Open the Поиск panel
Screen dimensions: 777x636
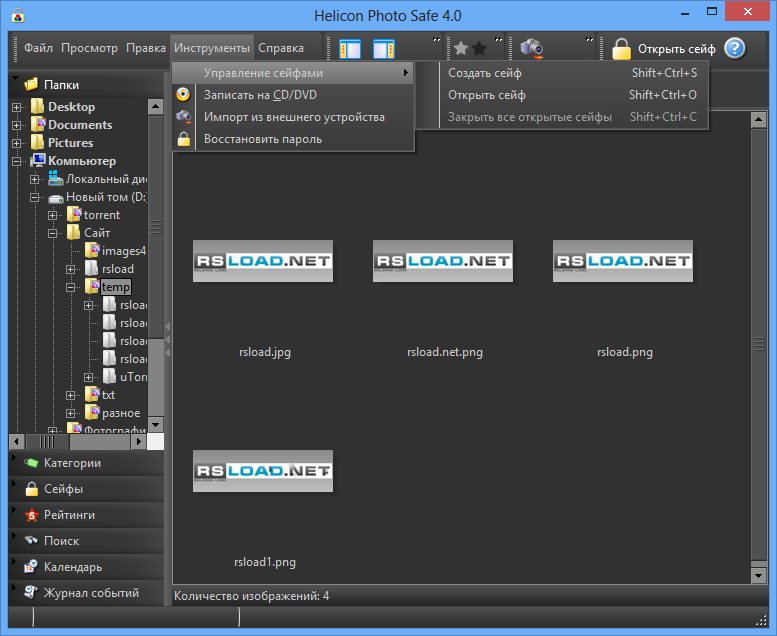pos(86,541)
